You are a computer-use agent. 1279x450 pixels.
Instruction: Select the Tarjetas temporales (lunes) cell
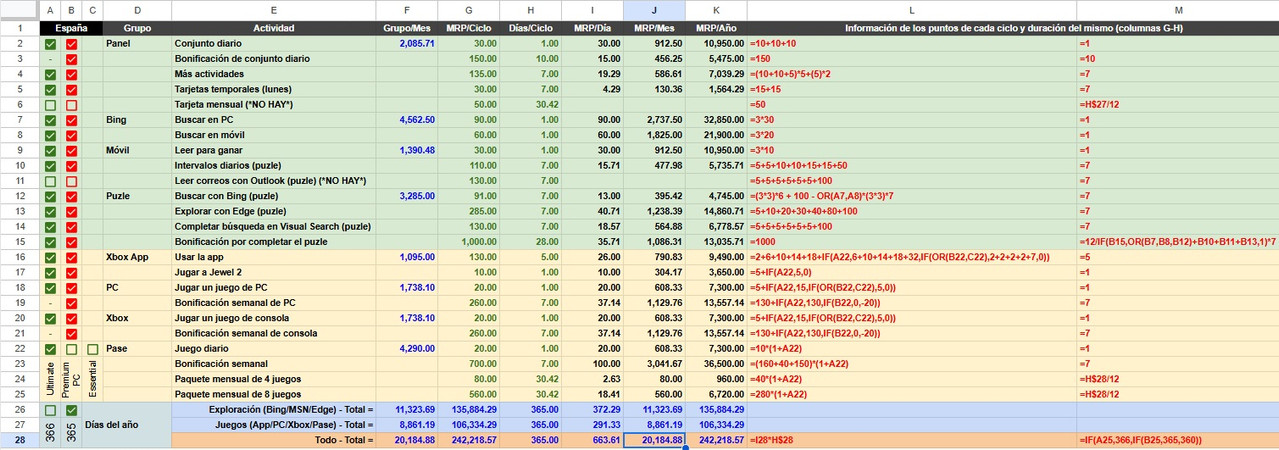273,90
